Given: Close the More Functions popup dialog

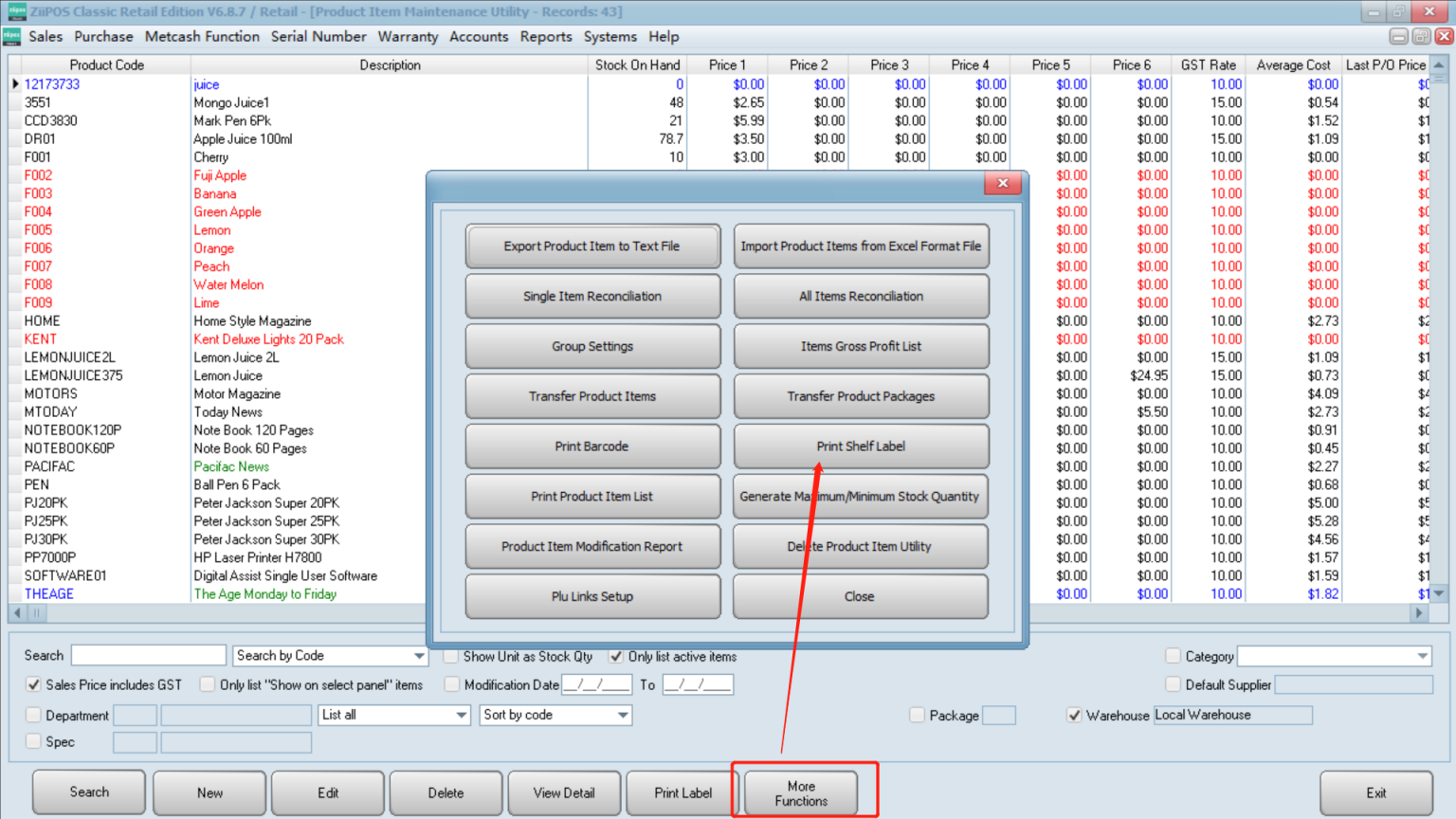Looking at the screenshot, I should (x=1002, y=184).
